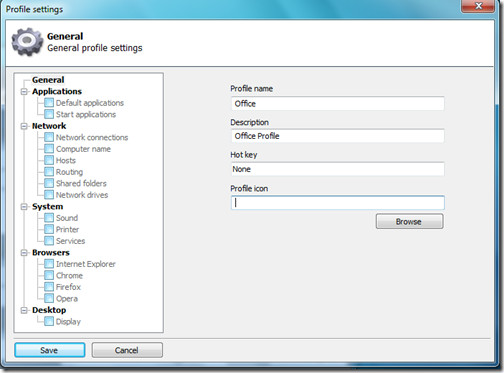Click the Shared folders page icon
This screenshot has height=373, width=504.
pyautogui.click(x=49, y=183)
